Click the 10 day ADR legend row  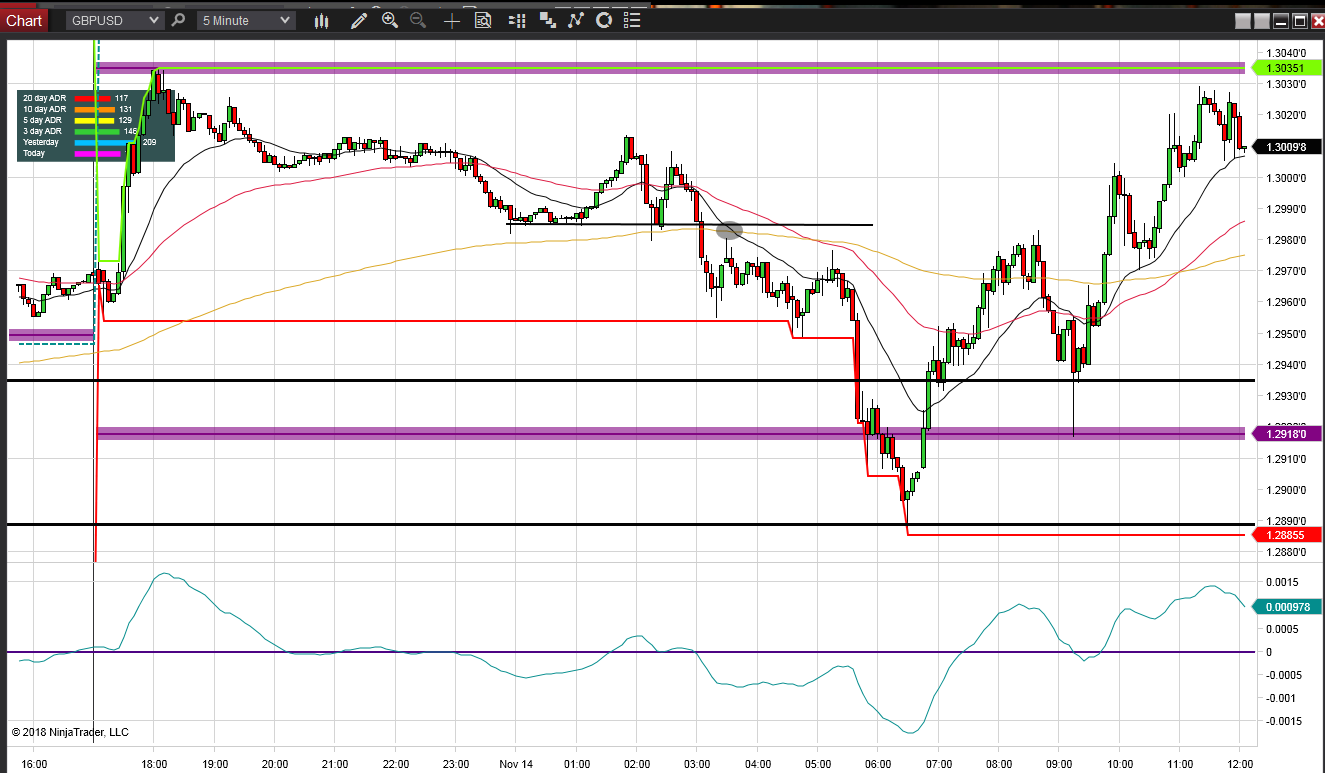tap(80, 109)
